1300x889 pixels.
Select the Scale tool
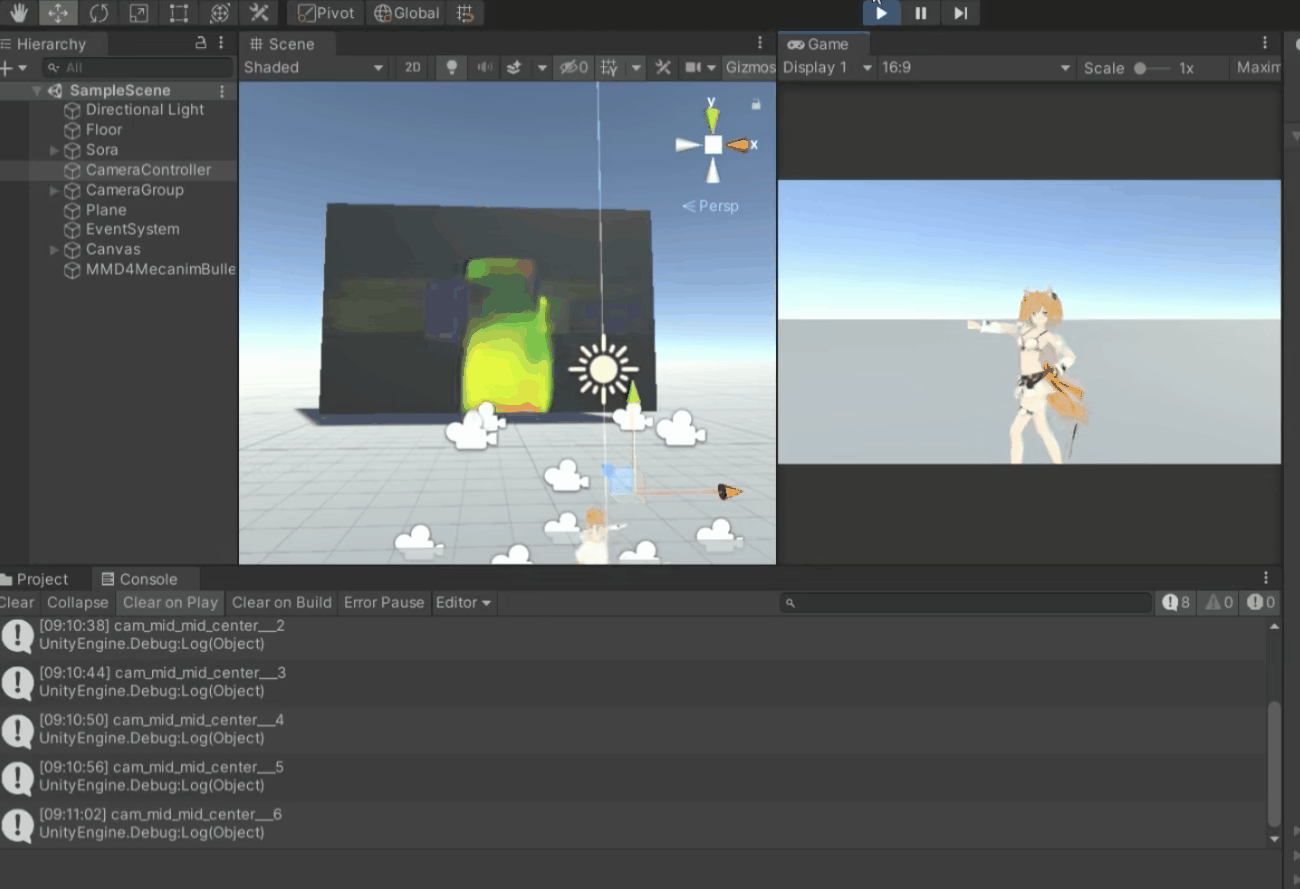(139, 13)
